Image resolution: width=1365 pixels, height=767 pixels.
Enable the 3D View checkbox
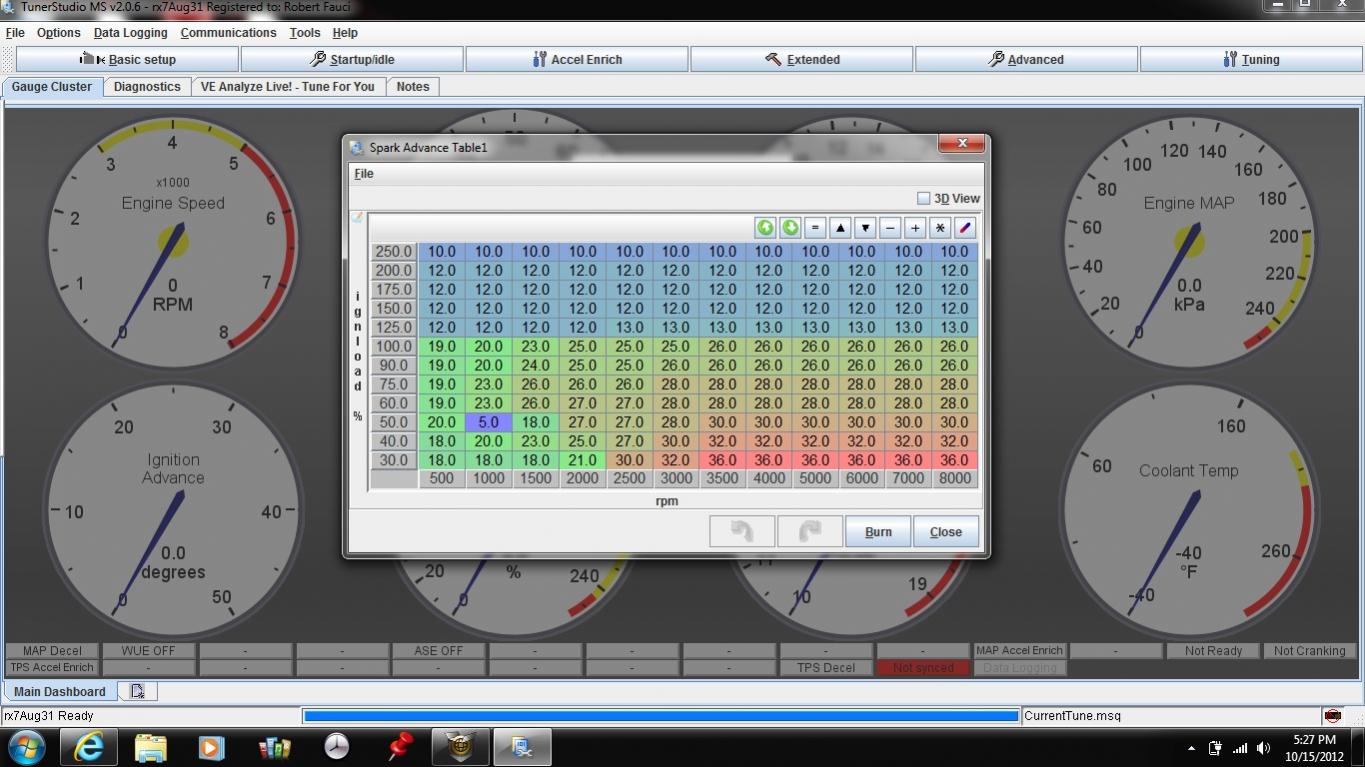pyautogui.click(x=924, y=198)
